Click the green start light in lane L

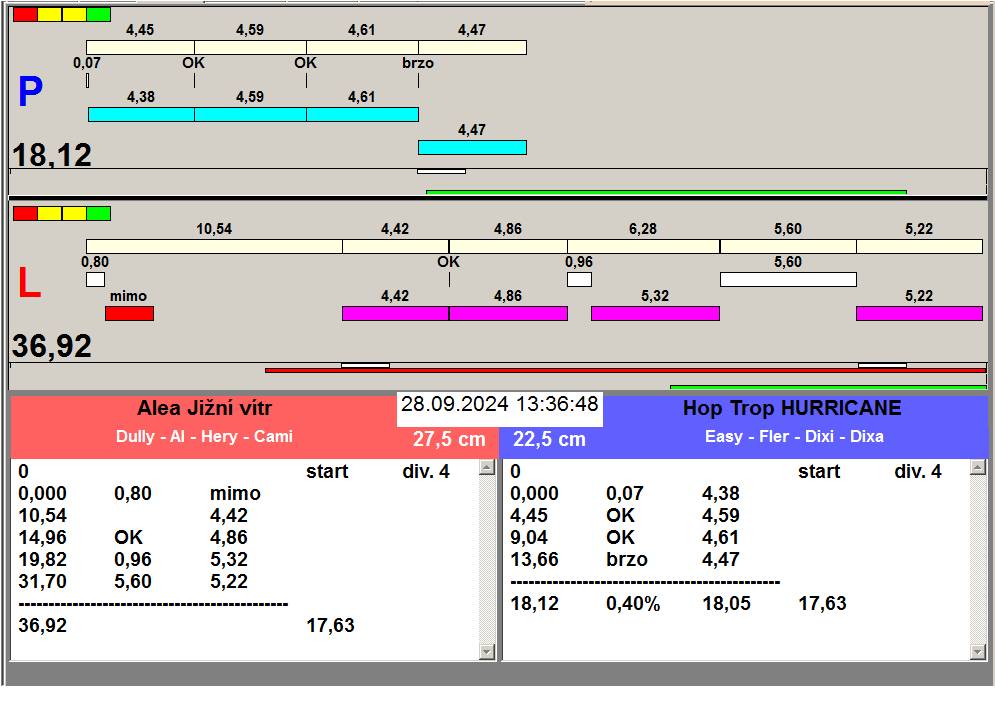(x=98, y=213)
